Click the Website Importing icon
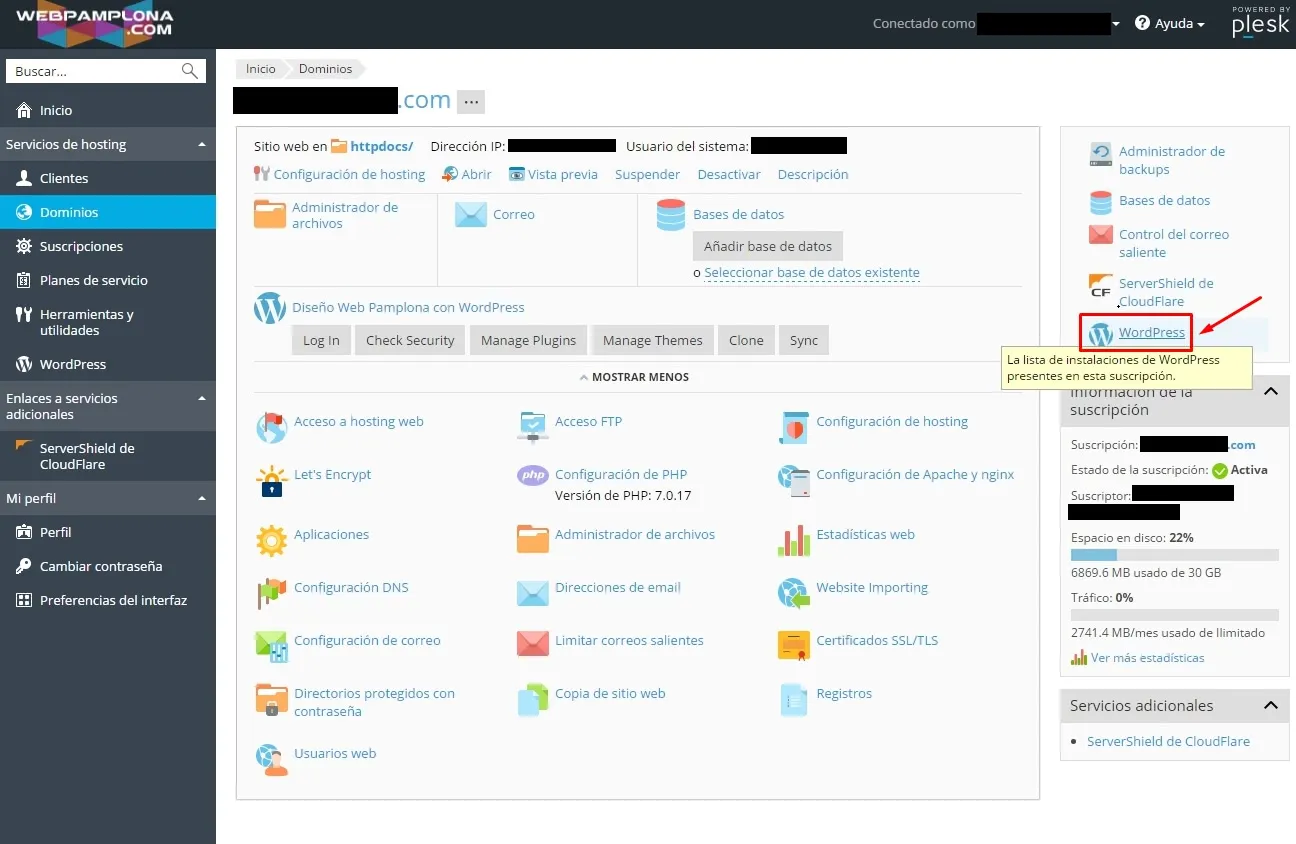The image size is (1296, 844). click(x=794, y=592)
